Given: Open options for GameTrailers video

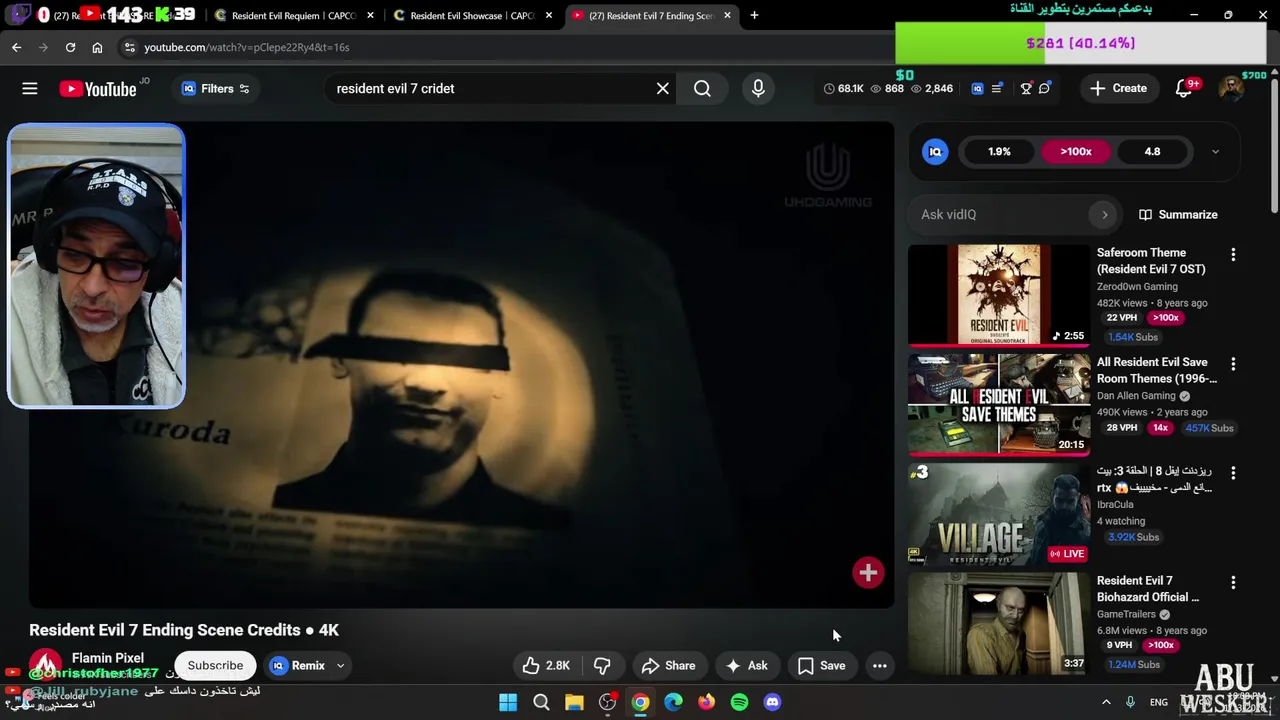Looking at the screenshot, I should pos(1233,582).
